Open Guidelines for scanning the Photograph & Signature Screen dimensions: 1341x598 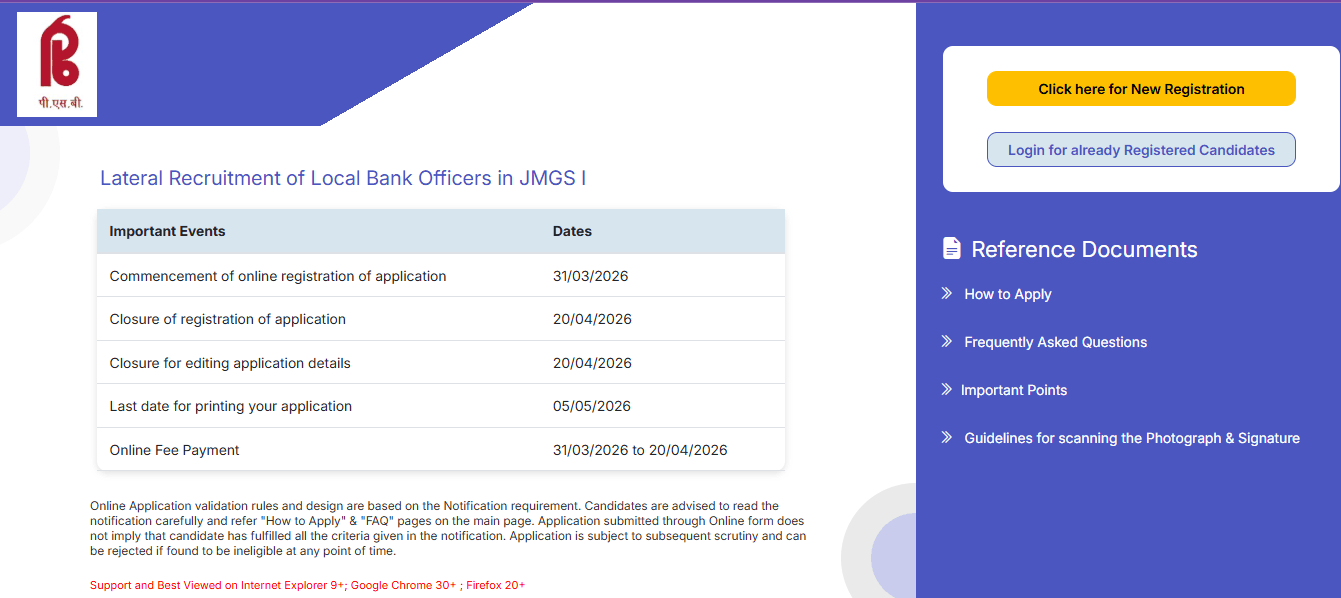point(1131,438)
